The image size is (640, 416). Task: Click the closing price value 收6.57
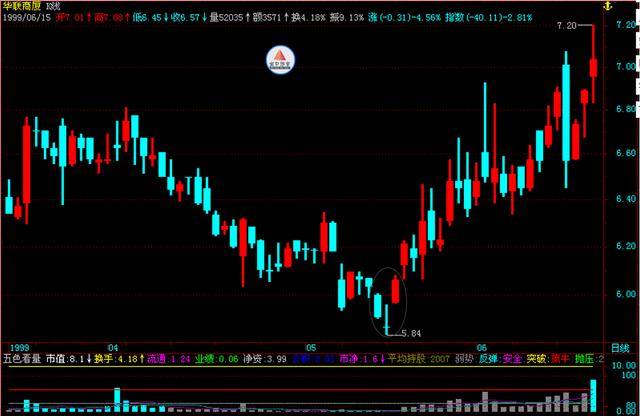tap(185, 18)
